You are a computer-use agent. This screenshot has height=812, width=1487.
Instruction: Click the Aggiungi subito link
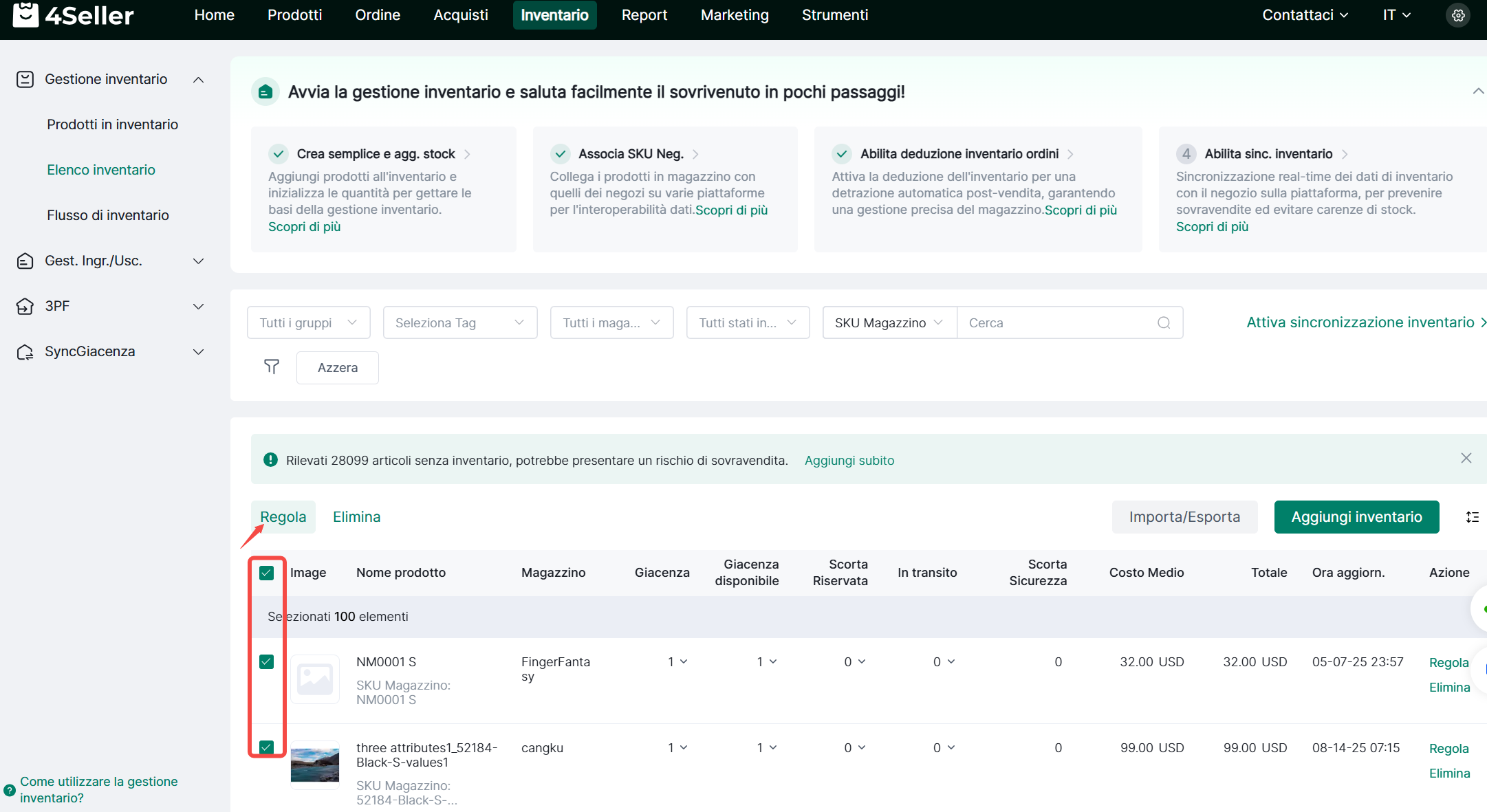coord(849,461)
